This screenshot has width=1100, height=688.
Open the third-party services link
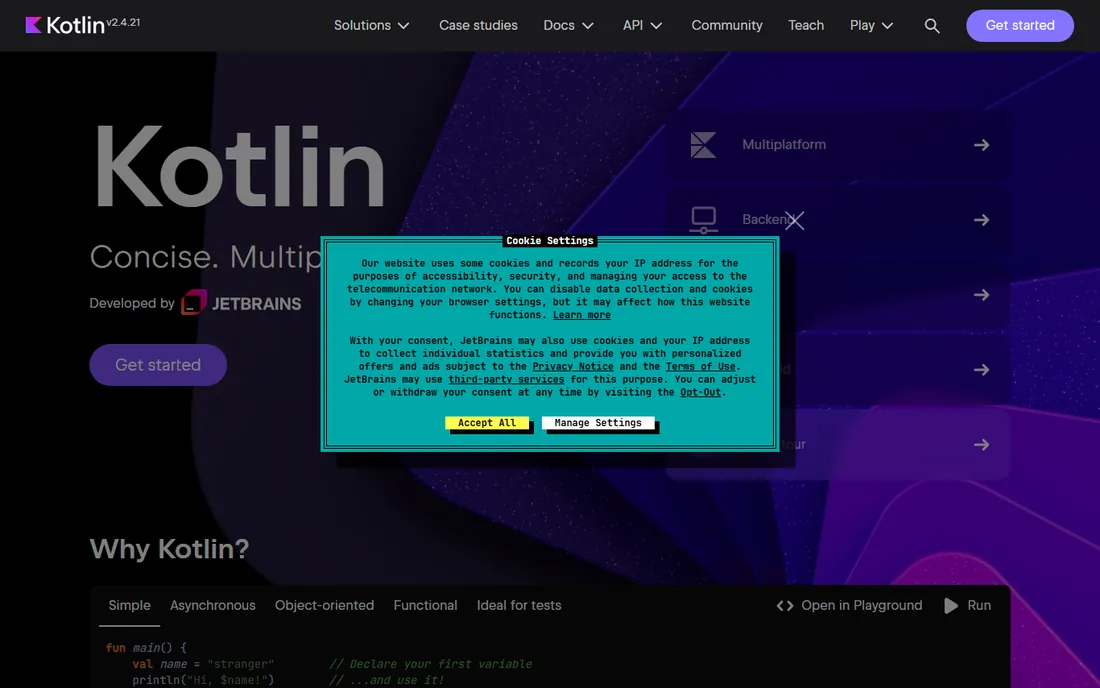click(x=506, y=379)
